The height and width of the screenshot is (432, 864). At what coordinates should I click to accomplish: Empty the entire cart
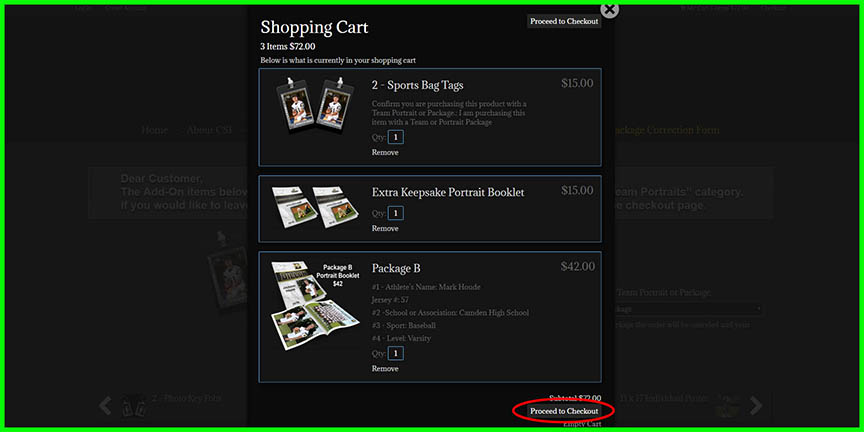[581, 424]
